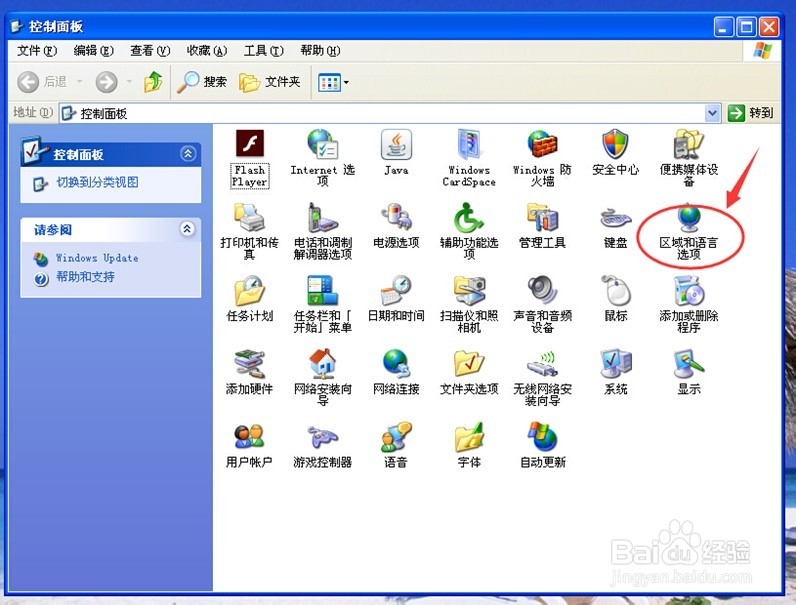Click the 控制面板 address field
The width and height of the screenshot is (796, 605).
[x=382, y=113]
